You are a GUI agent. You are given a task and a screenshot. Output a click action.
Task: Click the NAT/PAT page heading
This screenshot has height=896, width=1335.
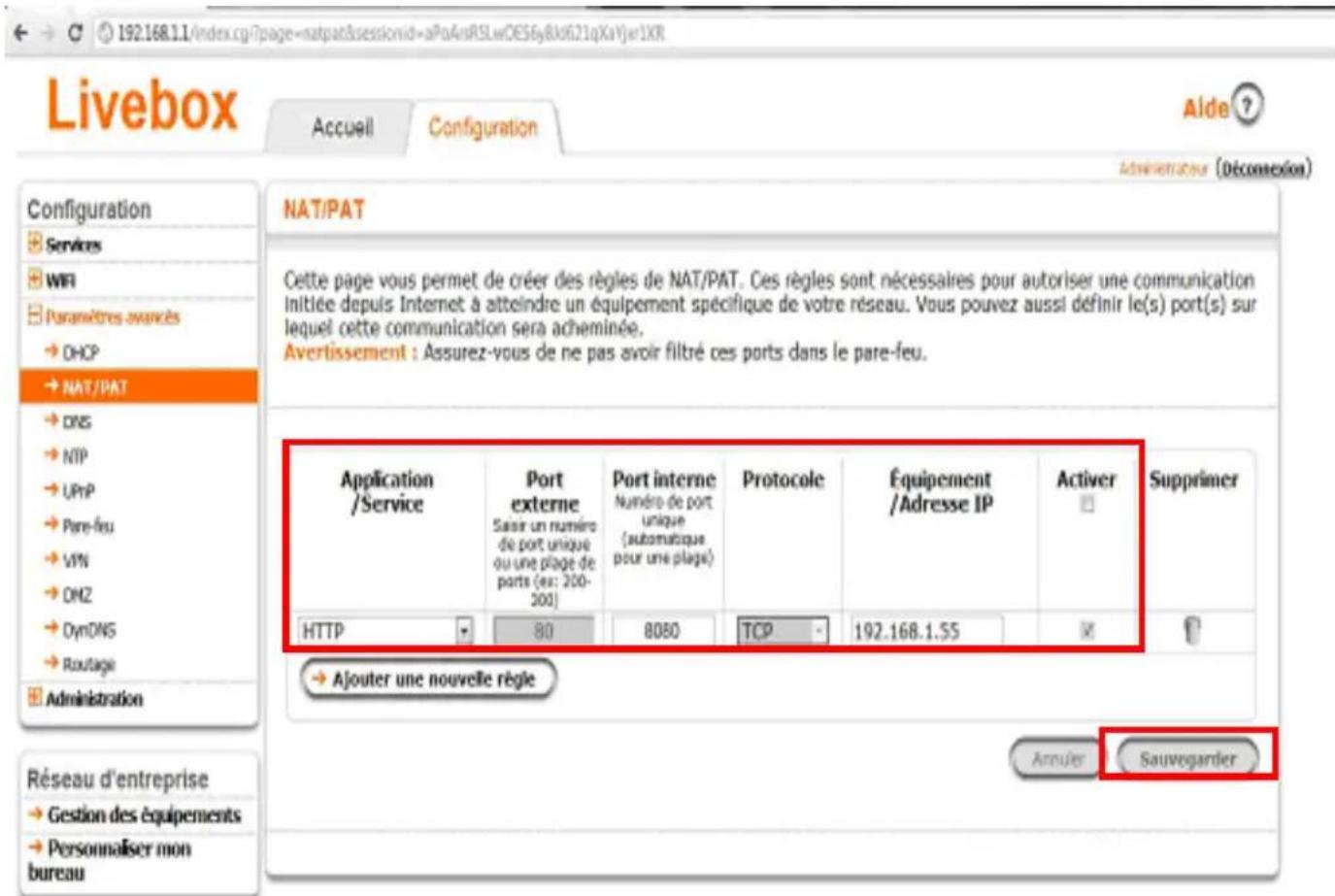click(x=323, y=210)
